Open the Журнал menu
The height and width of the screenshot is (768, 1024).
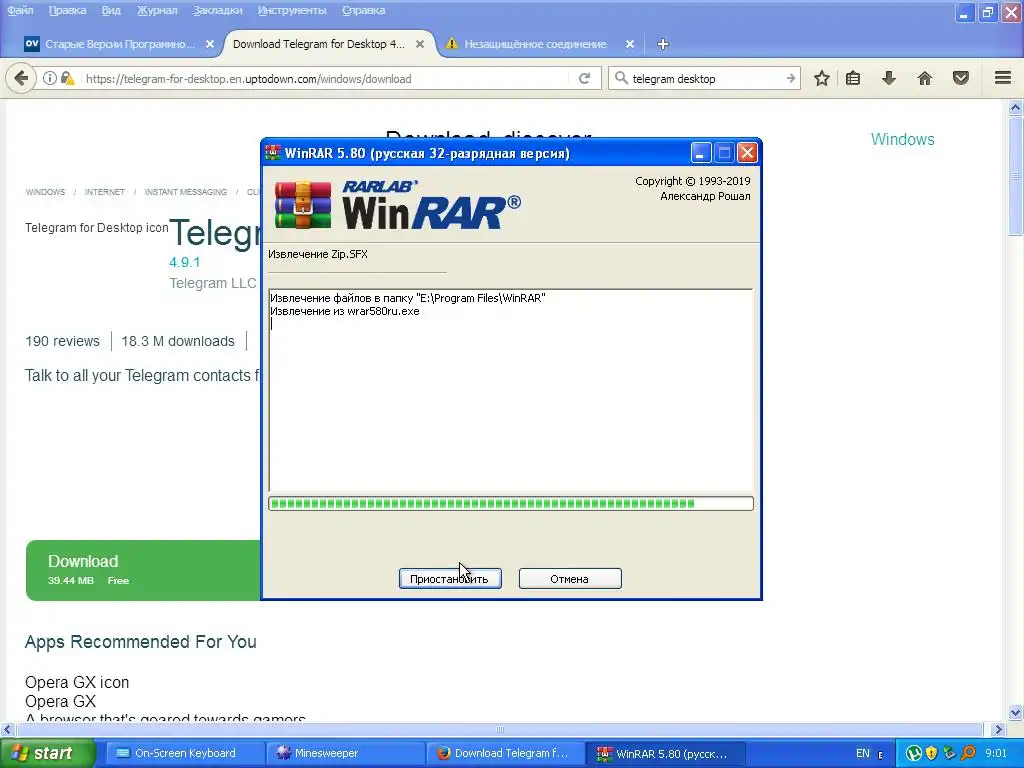(x=157, y=10)
